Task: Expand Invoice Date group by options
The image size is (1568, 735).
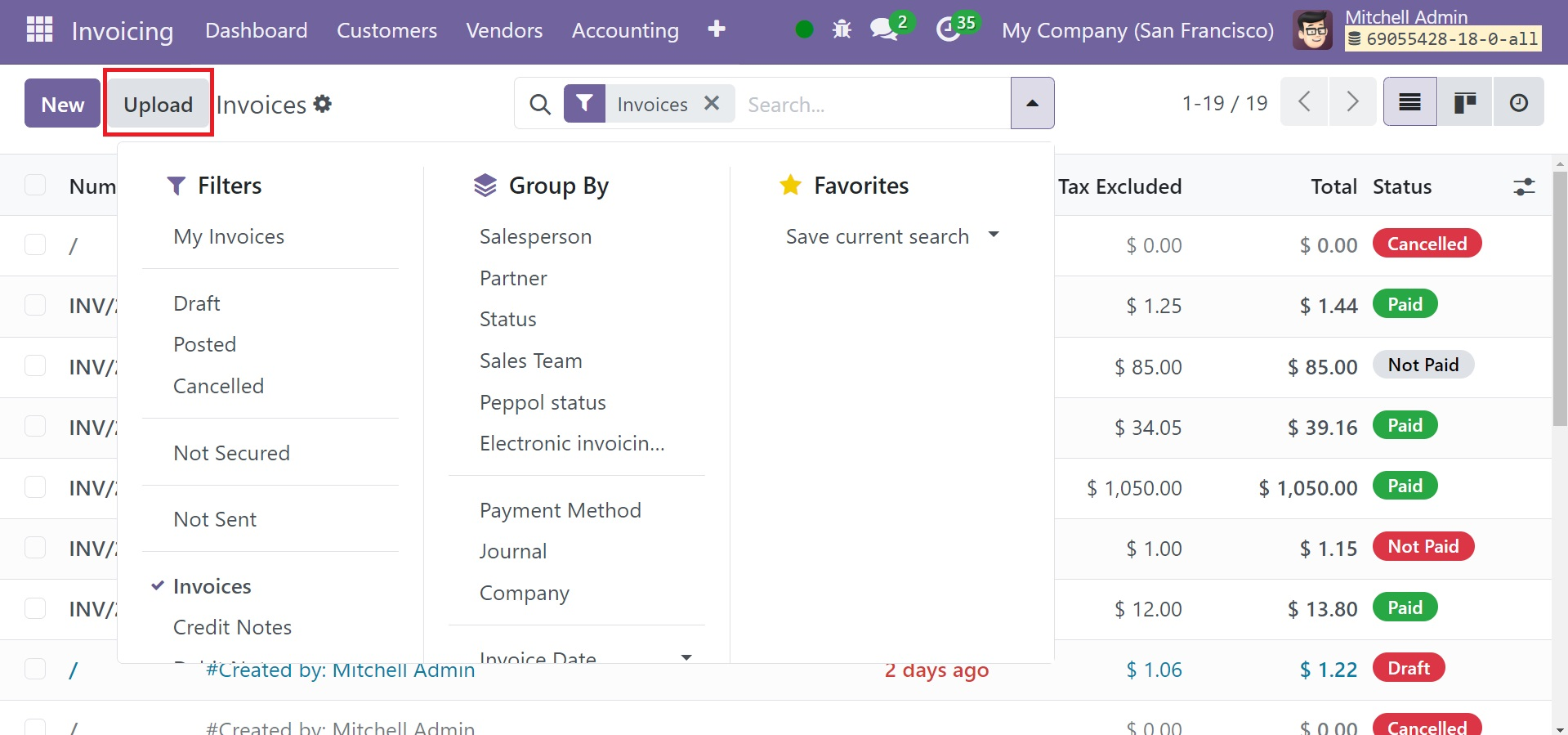Action: tap(585, 656)
